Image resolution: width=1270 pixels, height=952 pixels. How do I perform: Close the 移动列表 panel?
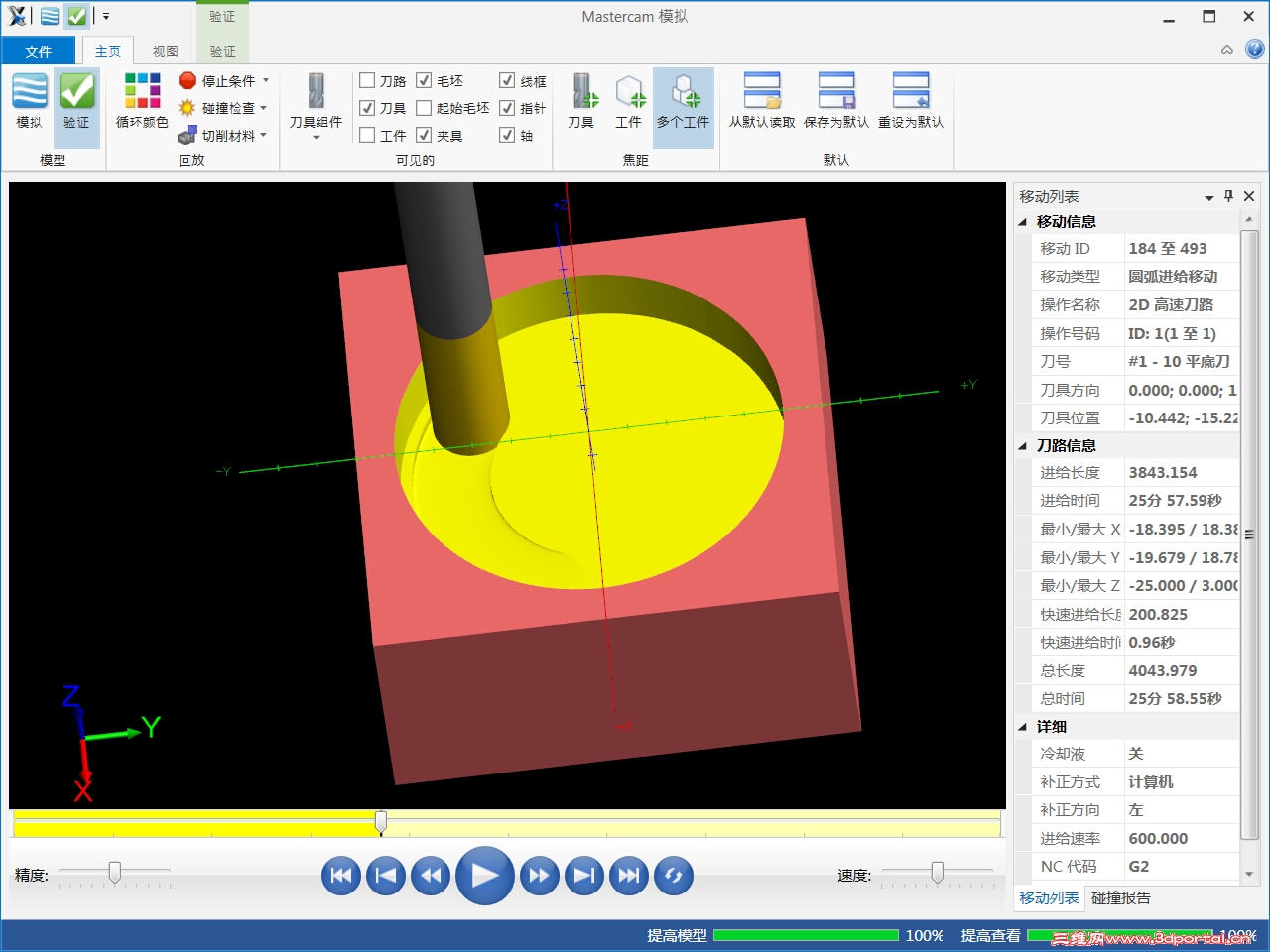(1249, 196)
